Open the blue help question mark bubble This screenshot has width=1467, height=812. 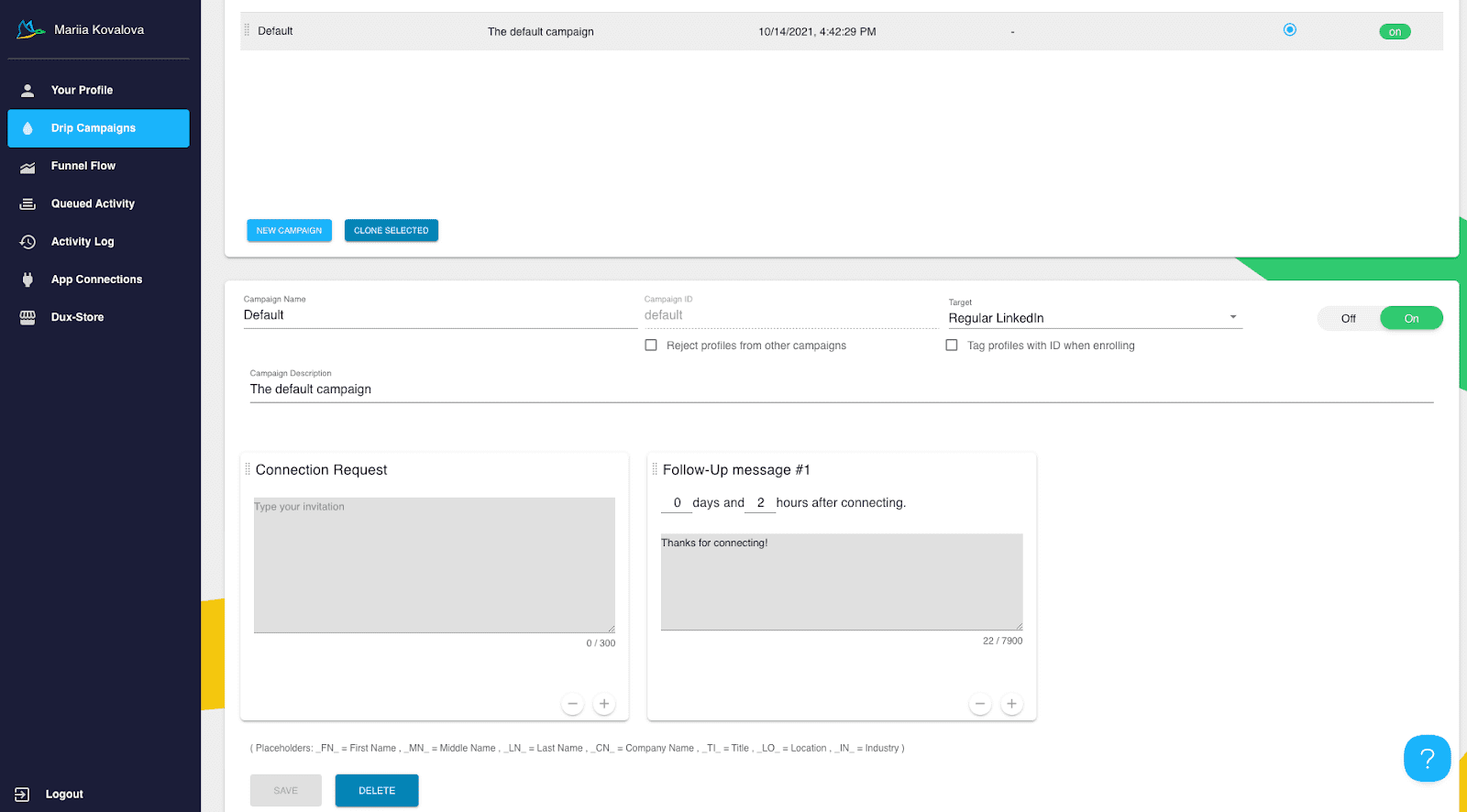[1427, 758]
